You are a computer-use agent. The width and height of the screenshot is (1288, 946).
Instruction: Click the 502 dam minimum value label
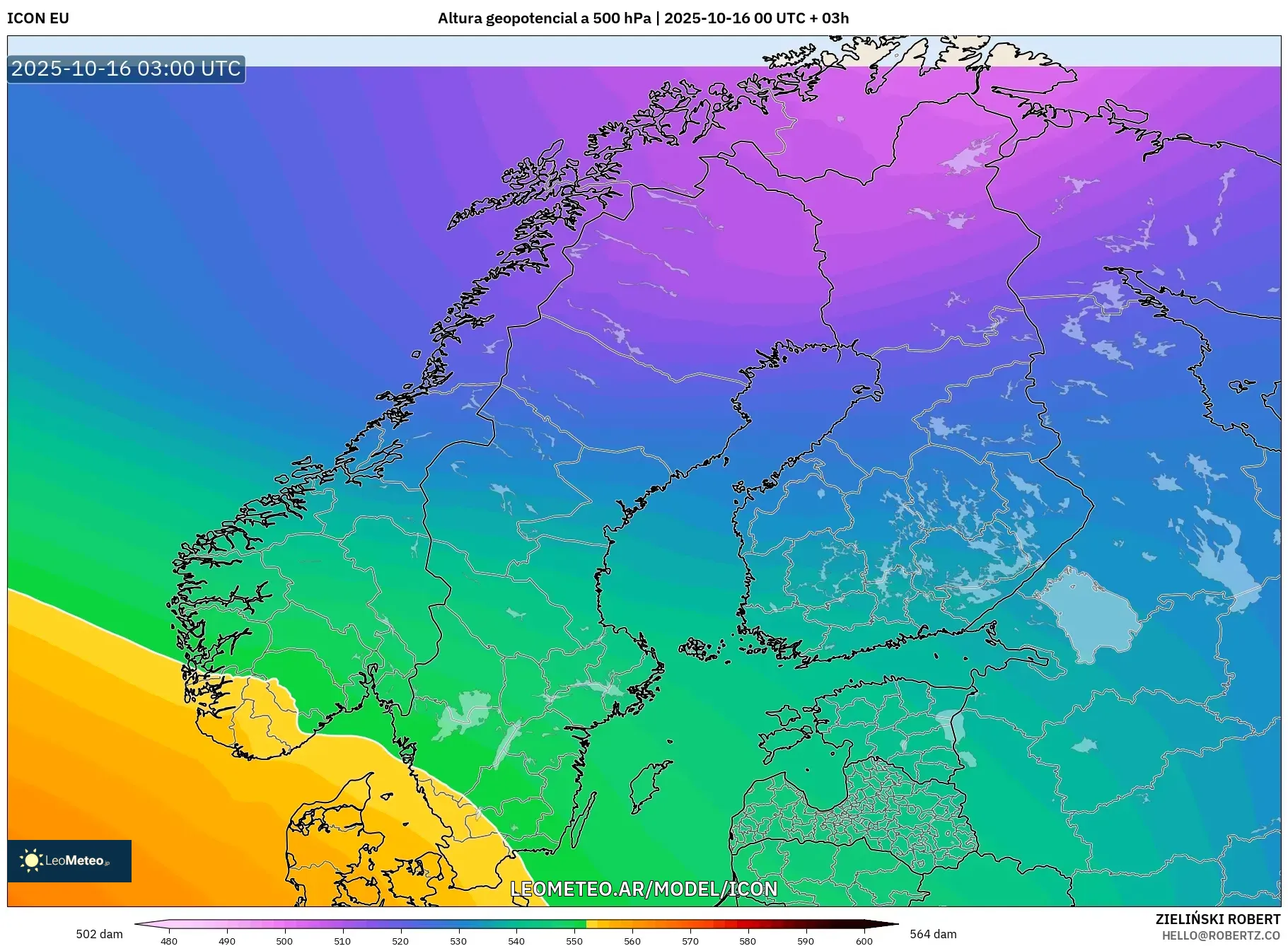coord(100,934)
